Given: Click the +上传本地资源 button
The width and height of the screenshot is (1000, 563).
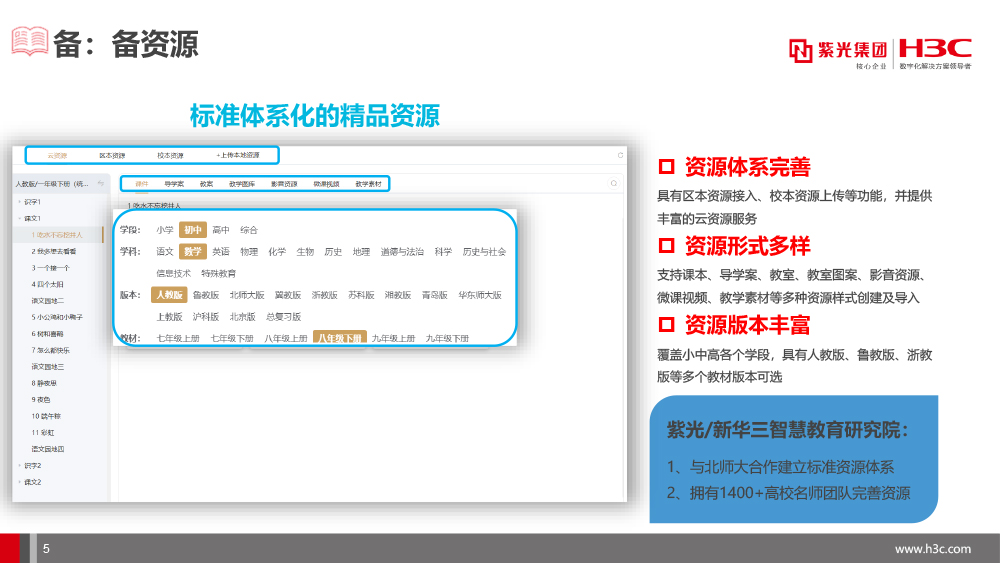Looking at the screenshot, I should [238, 155].
